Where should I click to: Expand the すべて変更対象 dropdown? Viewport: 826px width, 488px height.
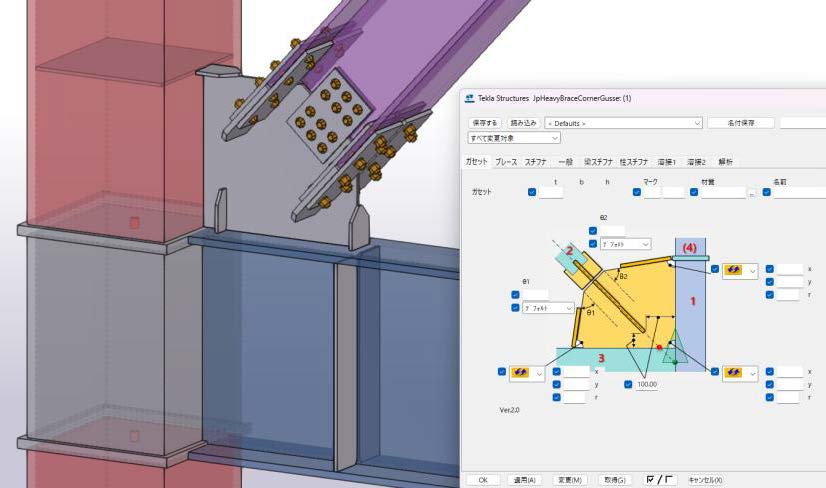click(514, 138)
